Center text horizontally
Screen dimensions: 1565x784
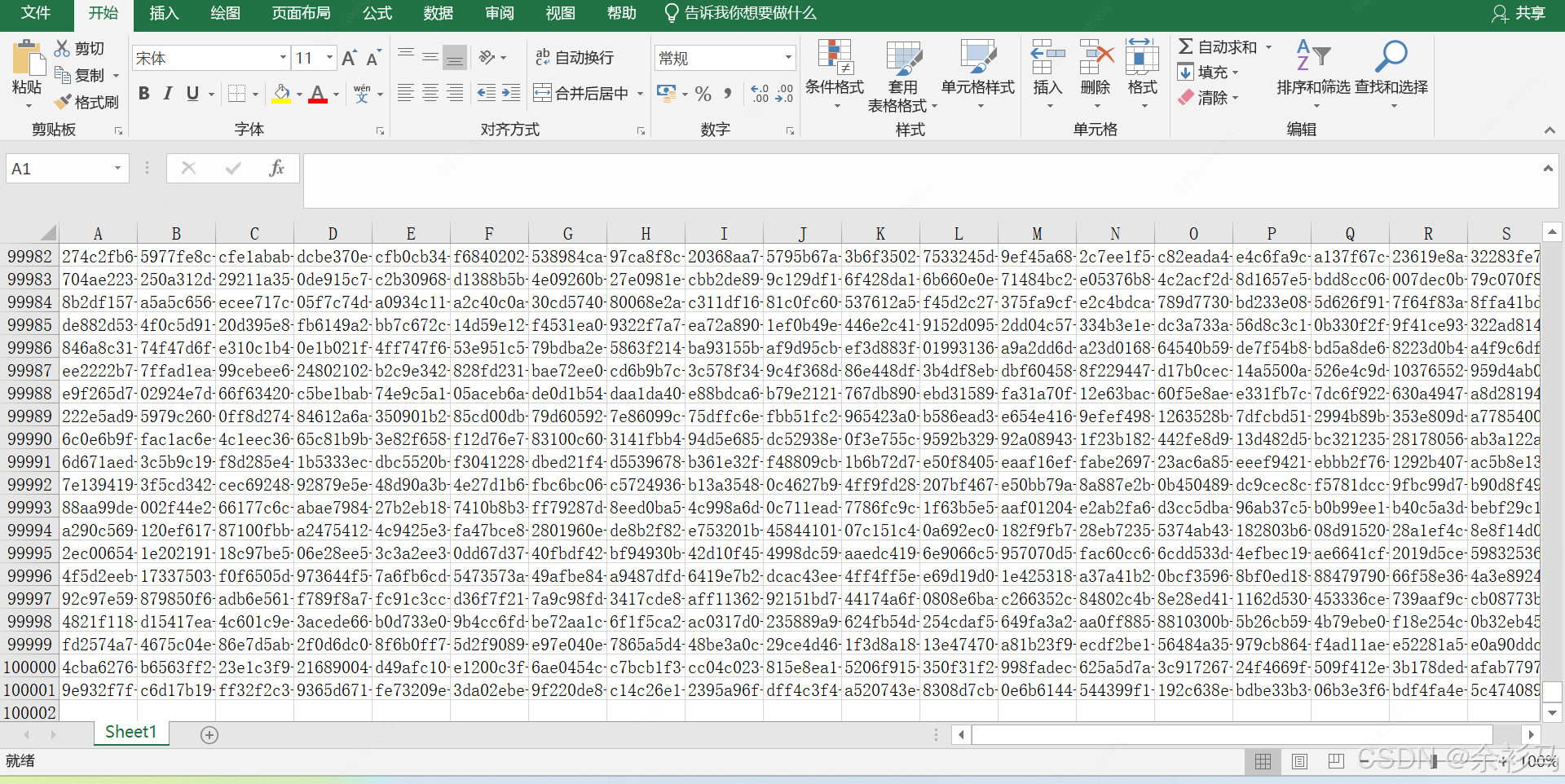click(430, 94)
